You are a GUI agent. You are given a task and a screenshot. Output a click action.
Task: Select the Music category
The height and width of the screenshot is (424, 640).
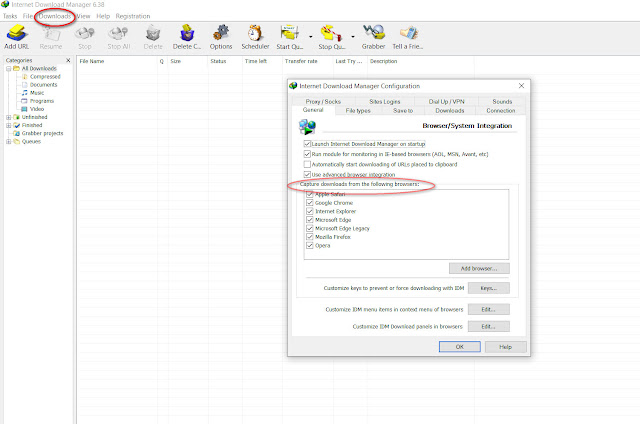(x=37, y=93)
